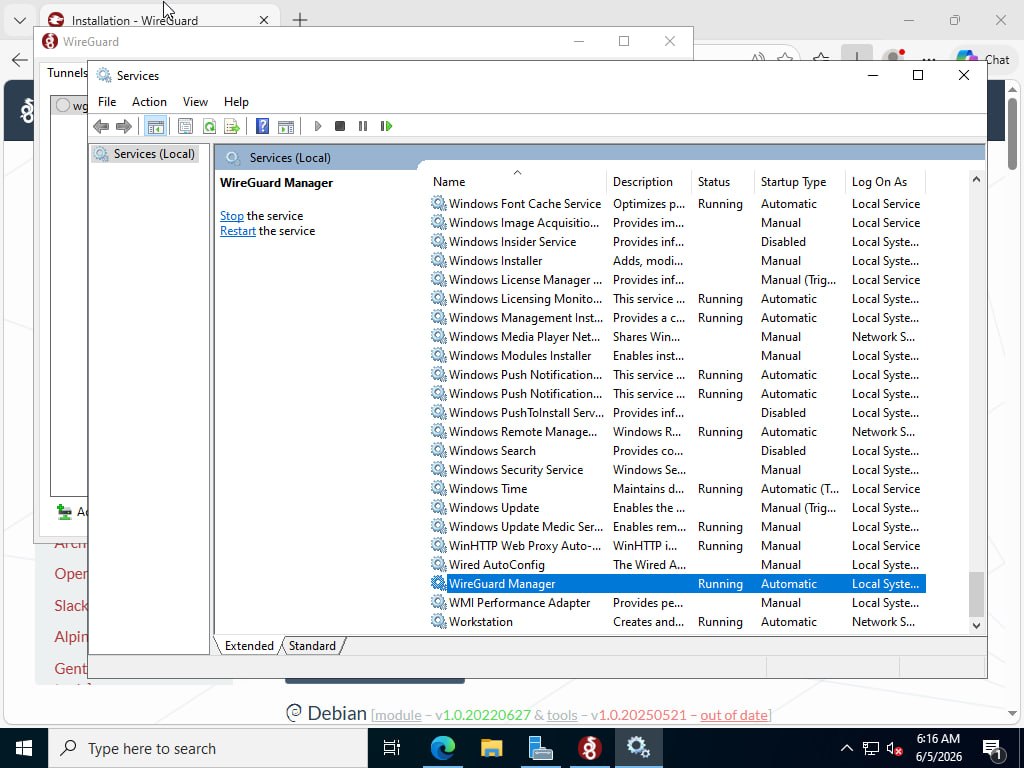Image resolution: width=1024 pixels, height=768 pixels.
Task: Expand hidden system tray icons chevron
Action: click(x=846, y=748)
